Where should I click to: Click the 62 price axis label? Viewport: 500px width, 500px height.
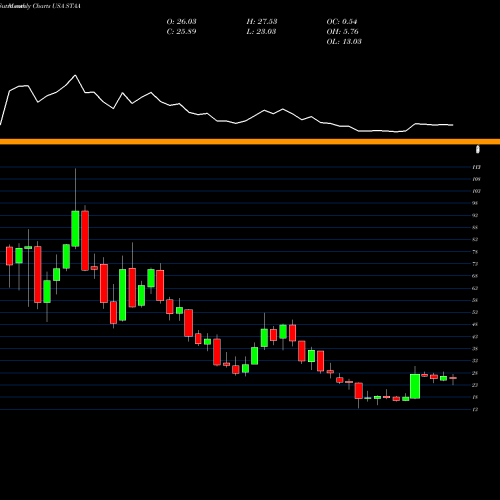[475, 288]
